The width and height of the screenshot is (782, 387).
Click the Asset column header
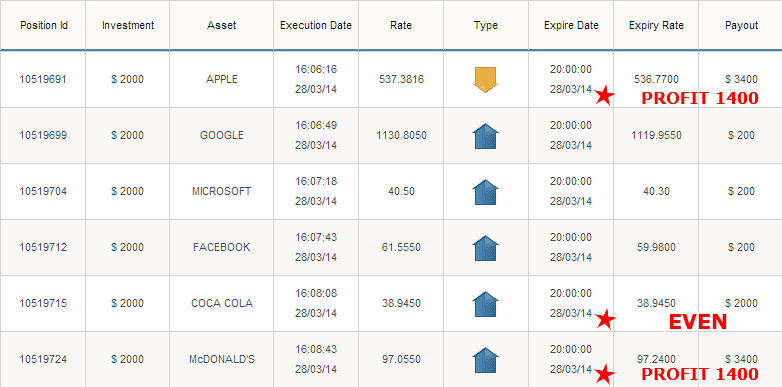[x=221, y=25]
